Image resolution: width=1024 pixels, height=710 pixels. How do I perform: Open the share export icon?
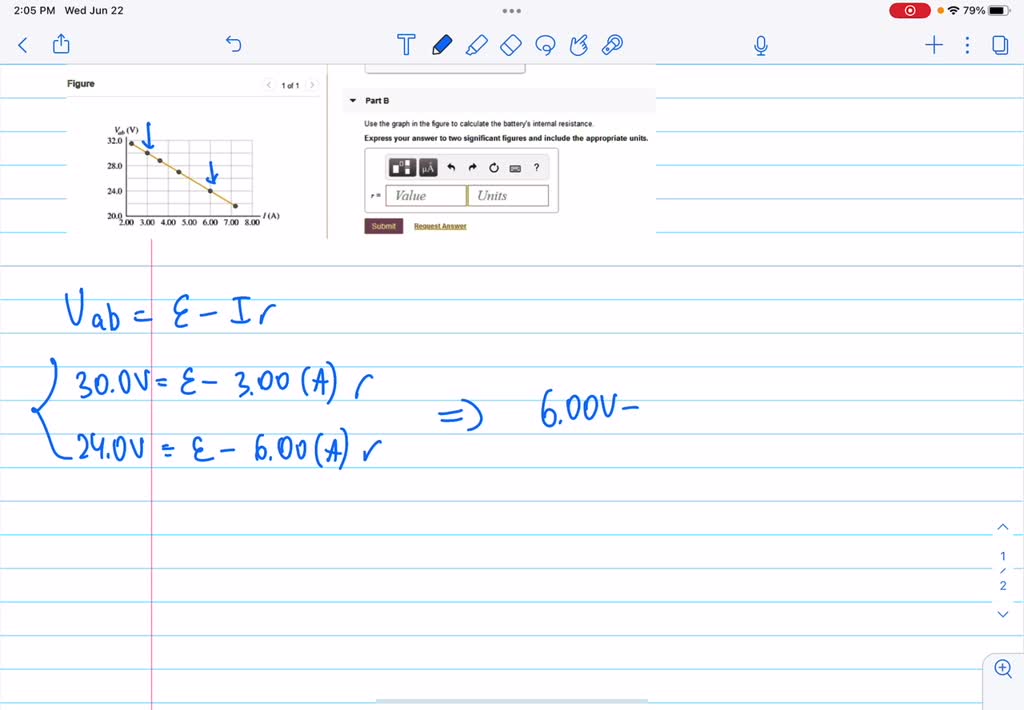(x=61, y=45)
